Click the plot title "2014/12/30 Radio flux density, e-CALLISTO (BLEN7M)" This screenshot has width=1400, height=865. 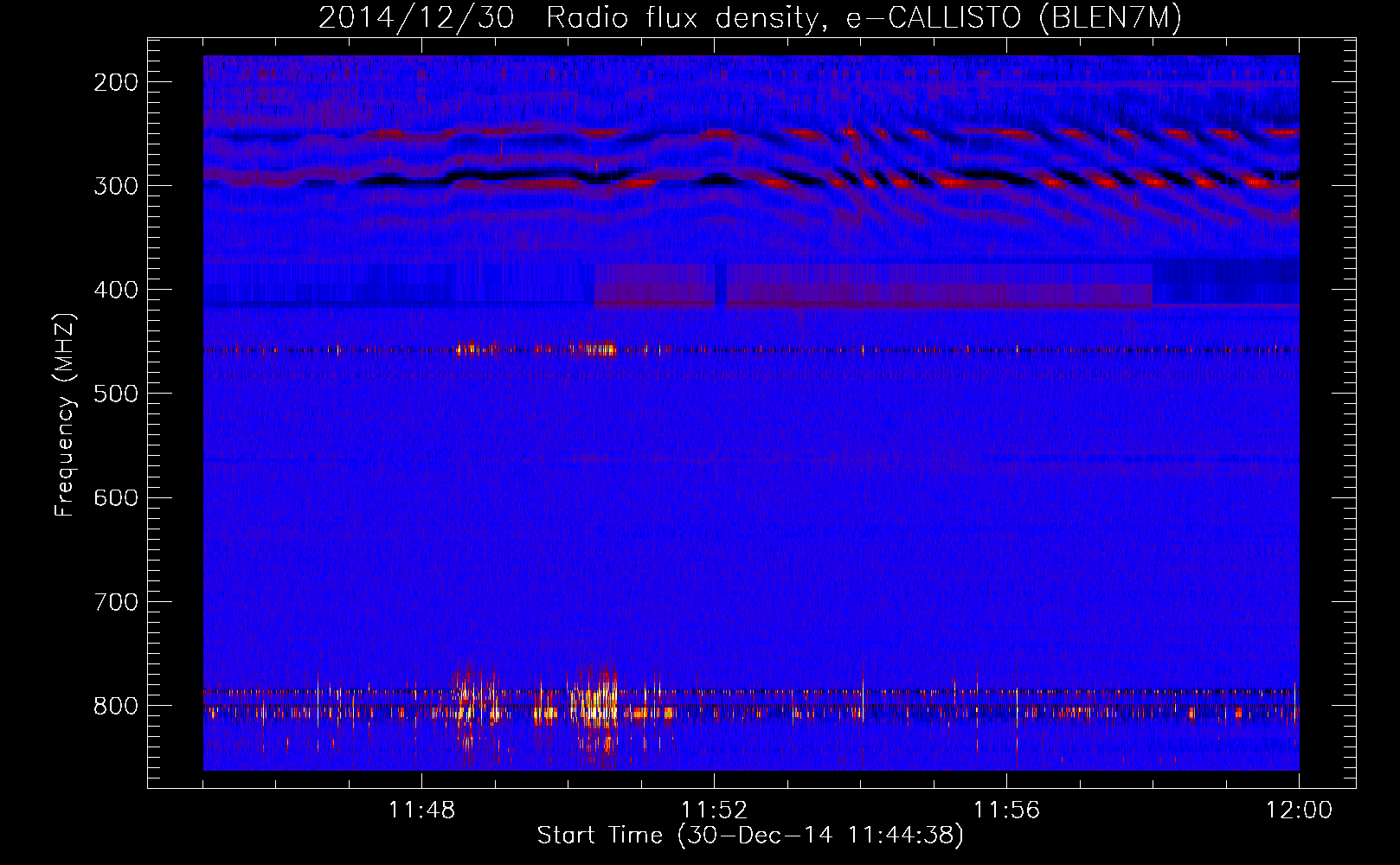pyautogui.click(x=749, y=18)
